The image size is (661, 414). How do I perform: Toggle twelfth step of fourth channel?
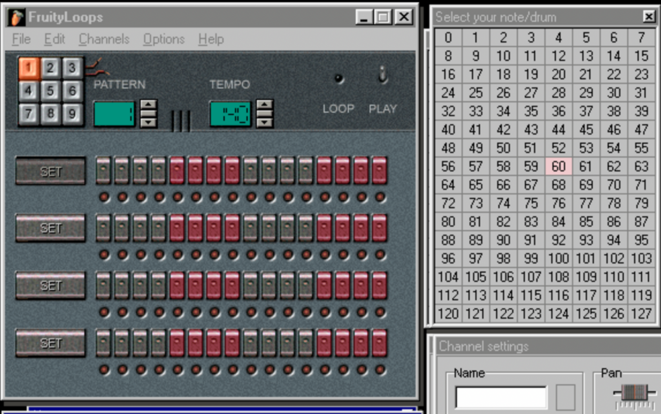(306, 343)
